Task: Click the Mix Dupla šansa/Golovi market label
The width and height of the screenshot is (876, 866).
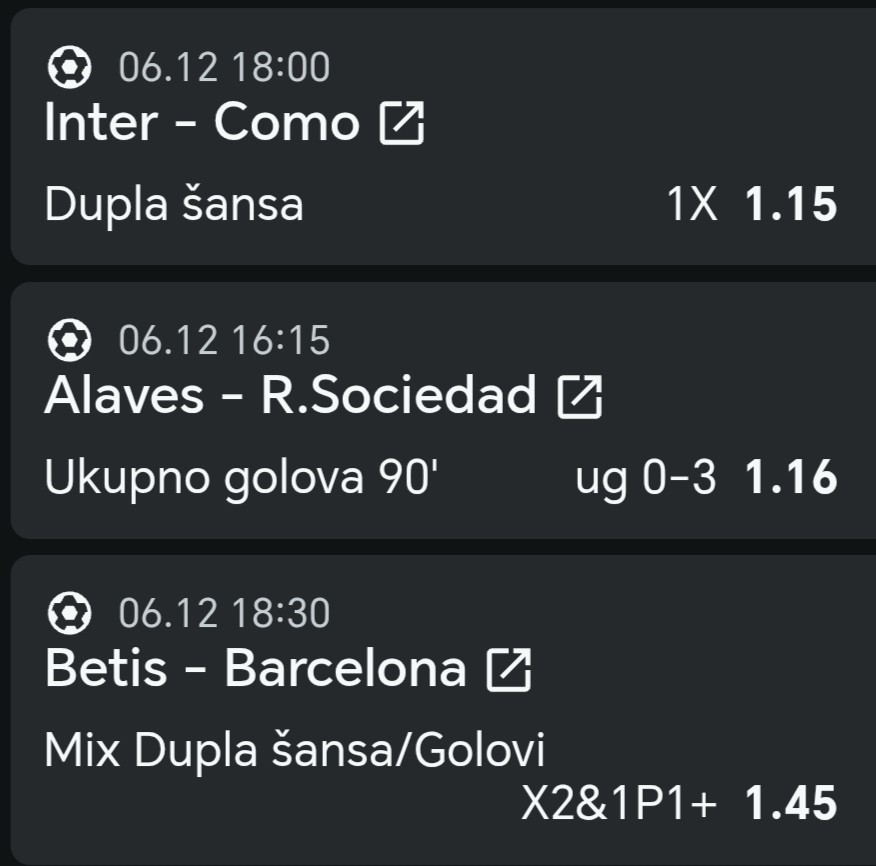Action: tap(295, 751)
